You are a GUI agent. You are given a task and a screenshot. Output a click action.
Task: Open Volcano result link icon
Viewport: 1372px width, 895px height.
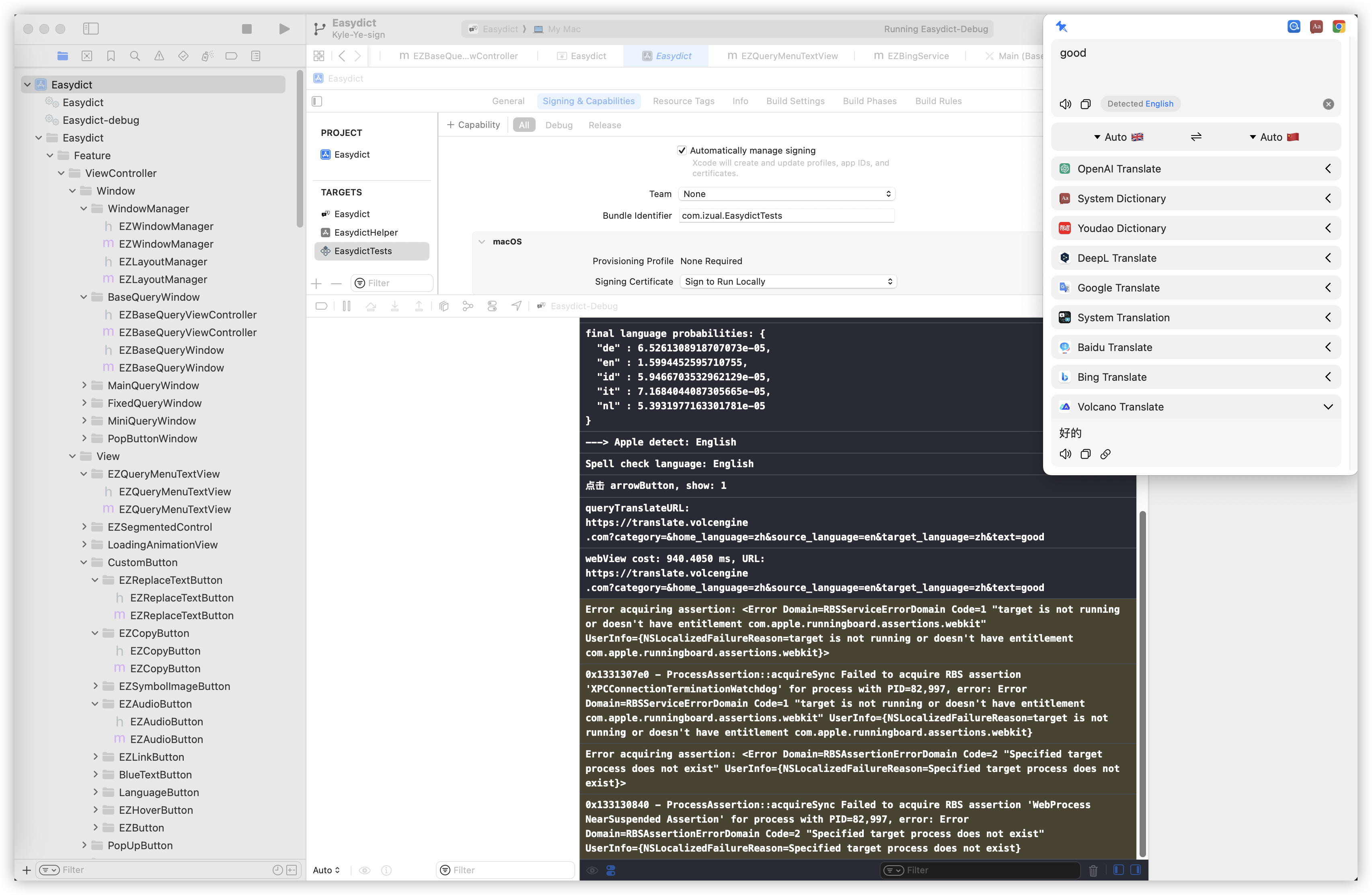(x=1105, y=454)
